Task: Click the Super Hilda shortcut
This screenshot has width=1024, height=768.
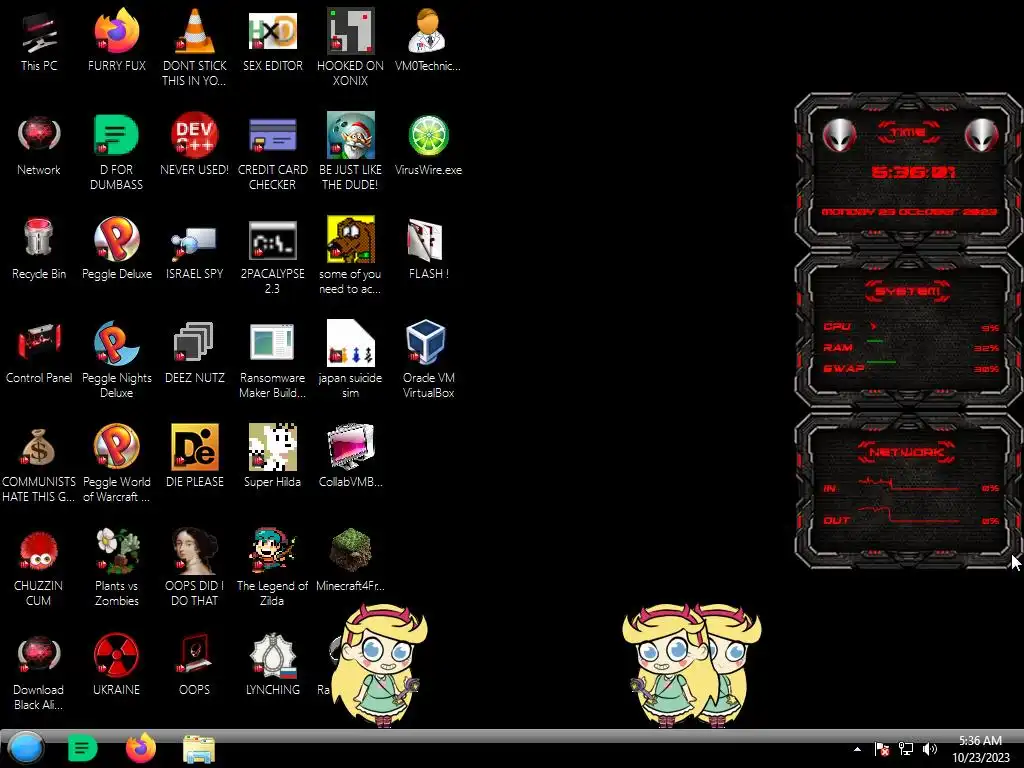Action: point(272,456)
